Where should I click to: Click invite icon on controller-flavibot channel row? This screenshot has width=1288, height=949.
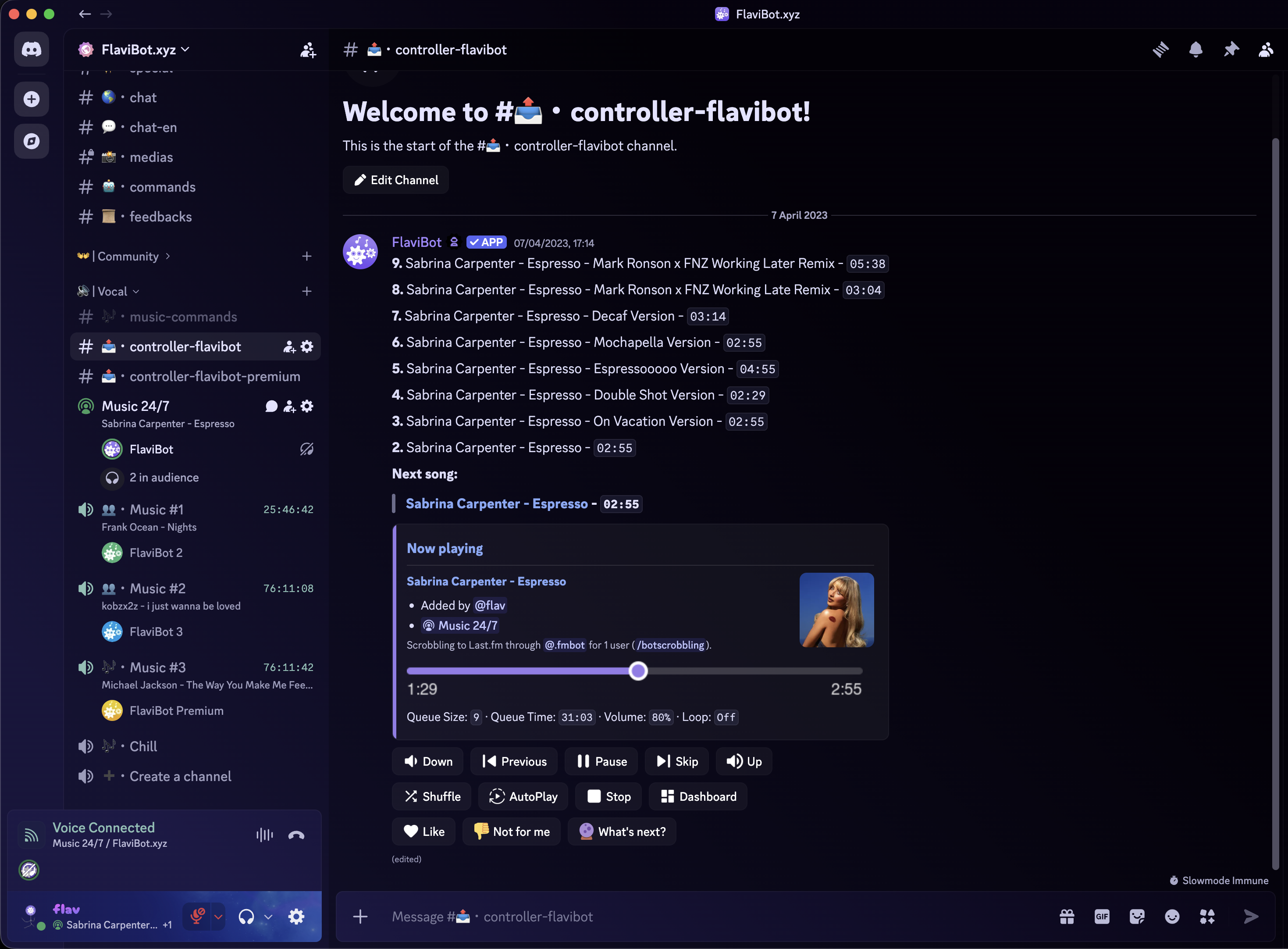click(289, 347)
